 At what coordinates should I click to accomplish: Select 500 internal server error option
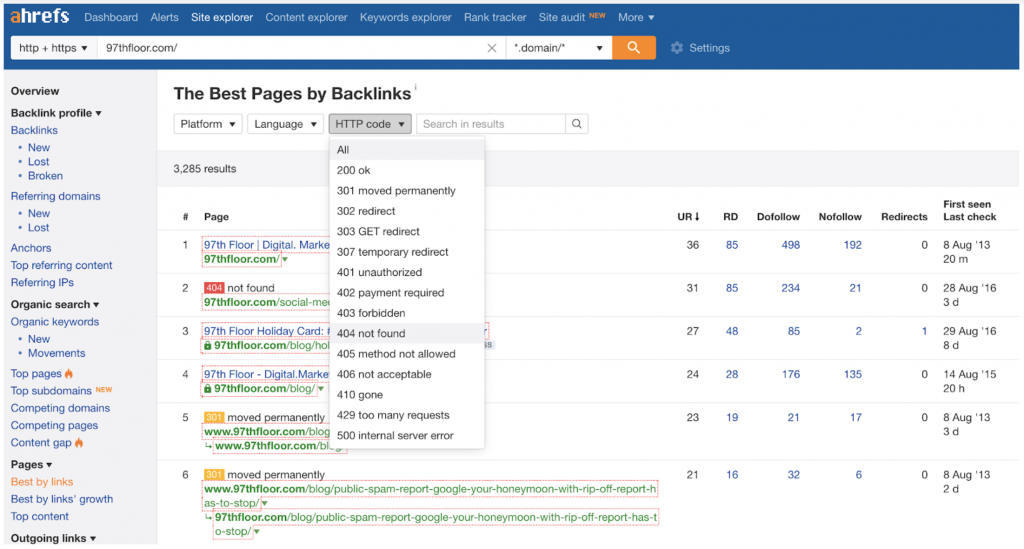tap(407, 435)
